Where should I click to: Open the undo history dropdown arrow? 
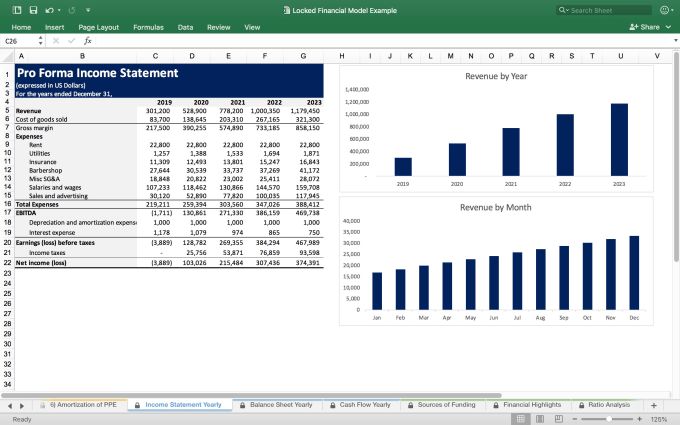tap(59, 10)
